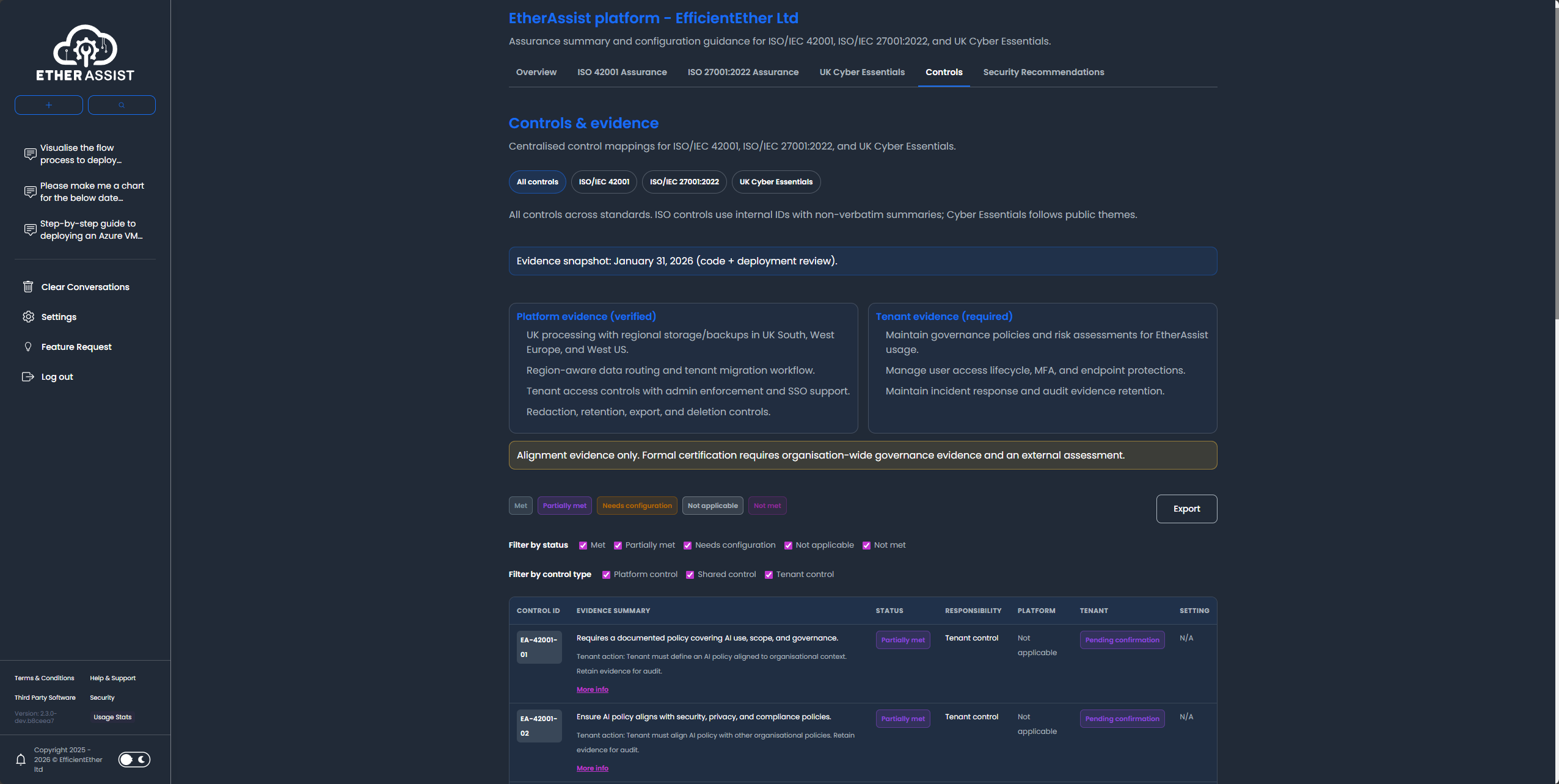Select the Controls tab
1559x784 pixels.
click(944, 72)
